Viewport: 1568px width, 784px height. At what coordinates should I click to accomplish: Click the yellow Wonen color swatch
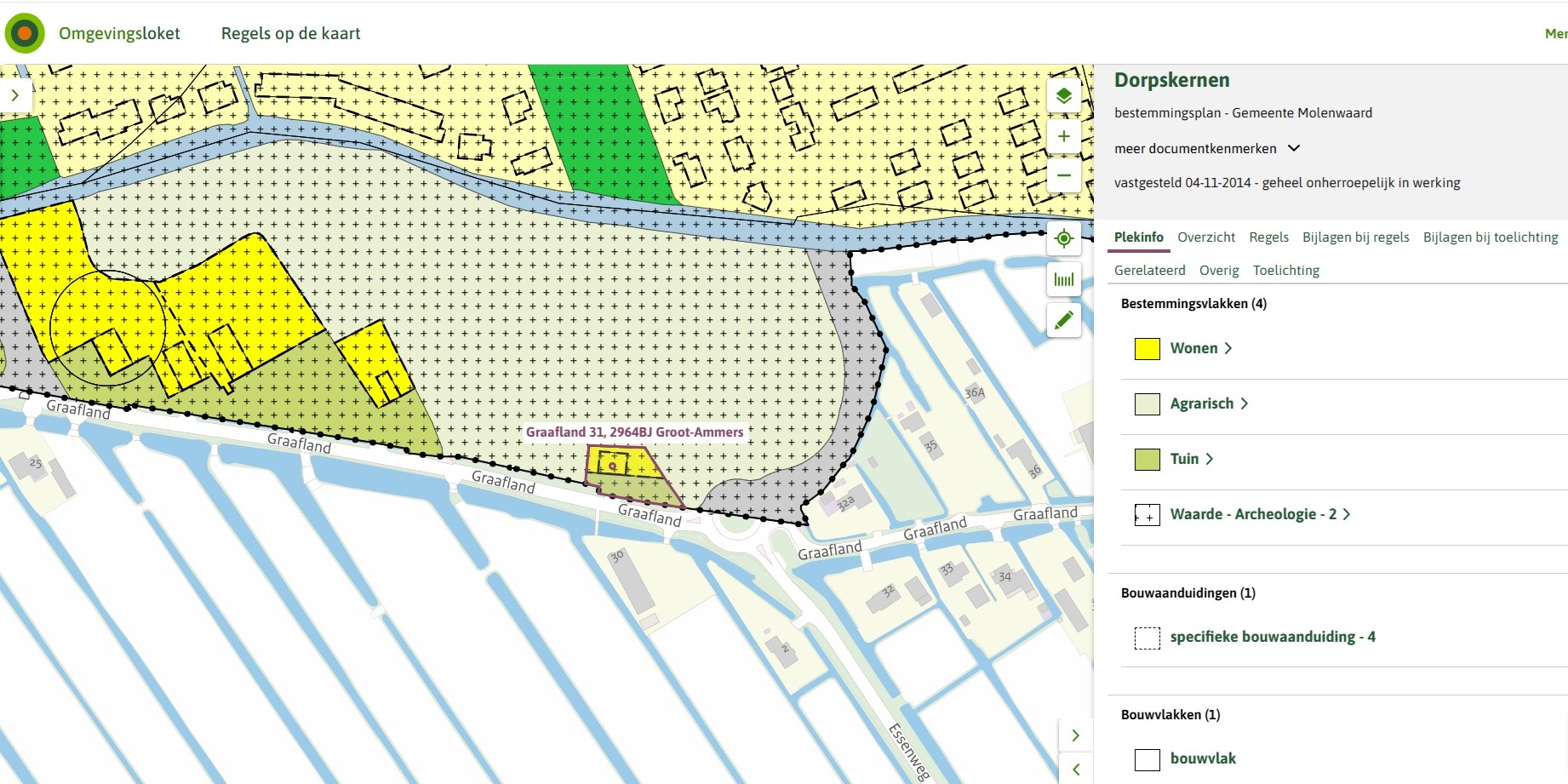[x=1147, y=349]
